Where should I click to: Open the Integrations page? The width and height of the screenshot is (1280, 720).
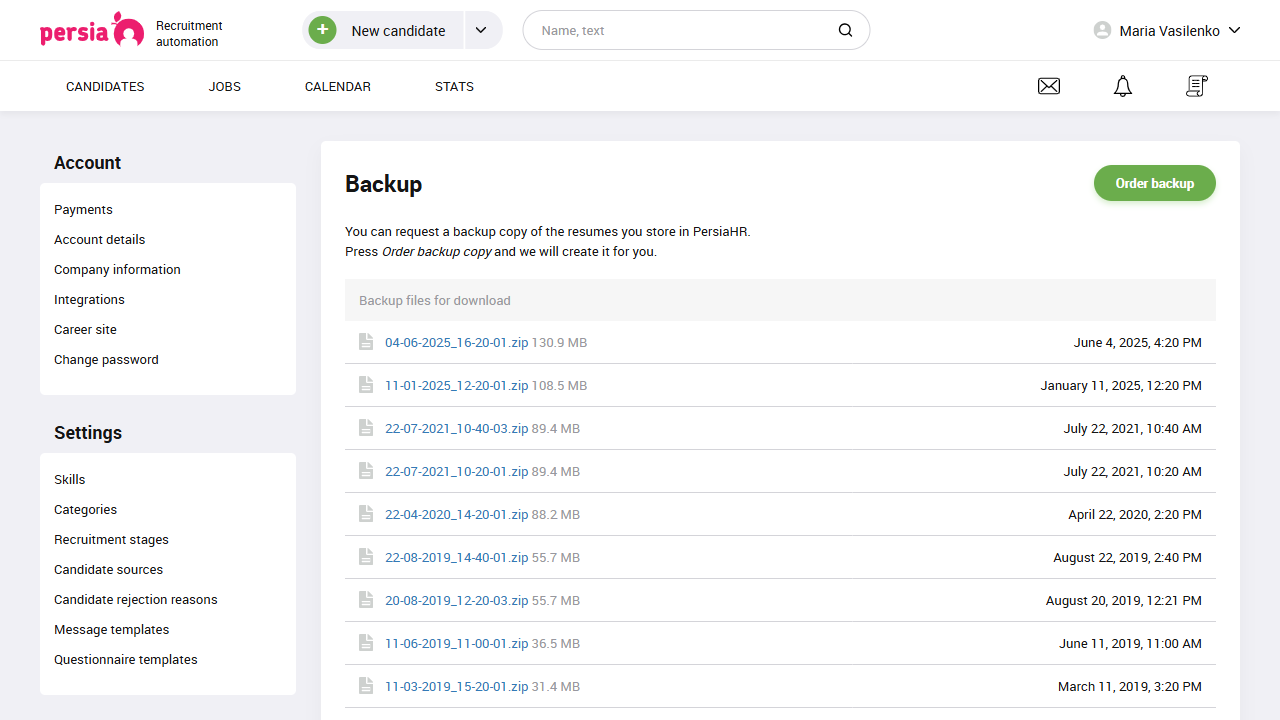click(x=89, y=299)
